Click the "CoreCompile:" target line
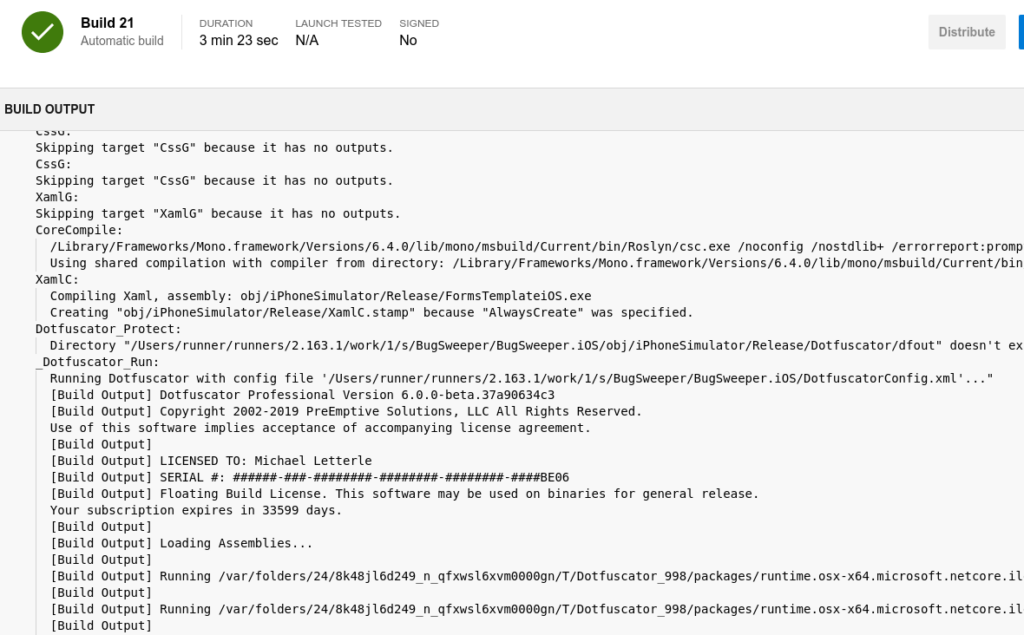This screenshot has width=1024, height=635. 79,230
